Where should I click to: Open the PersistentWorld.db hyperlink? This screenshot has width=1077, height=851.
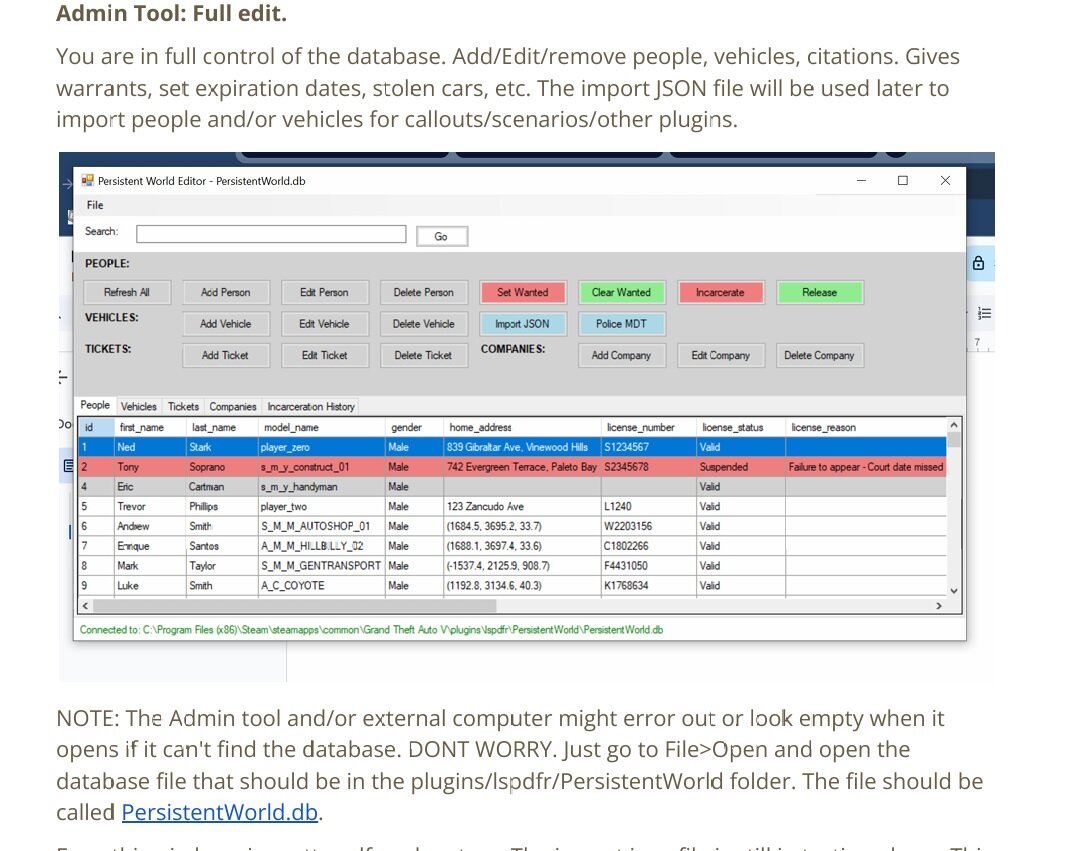coord(220,812)
